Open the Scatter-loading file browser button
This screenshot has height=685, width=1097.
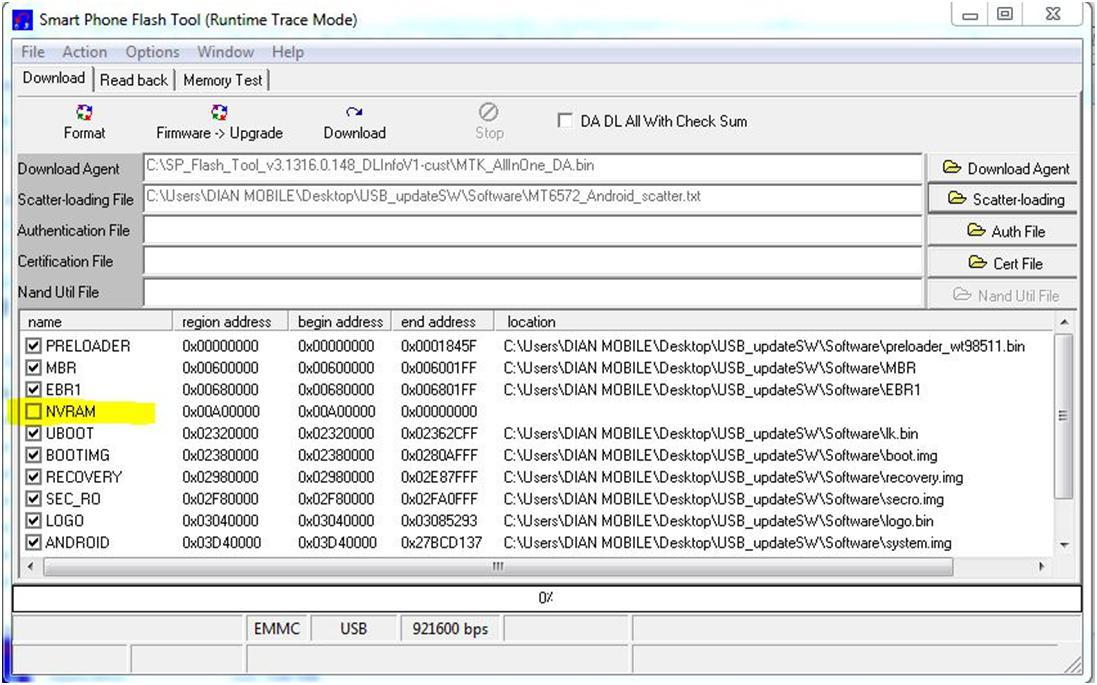tap(1002, 199)
